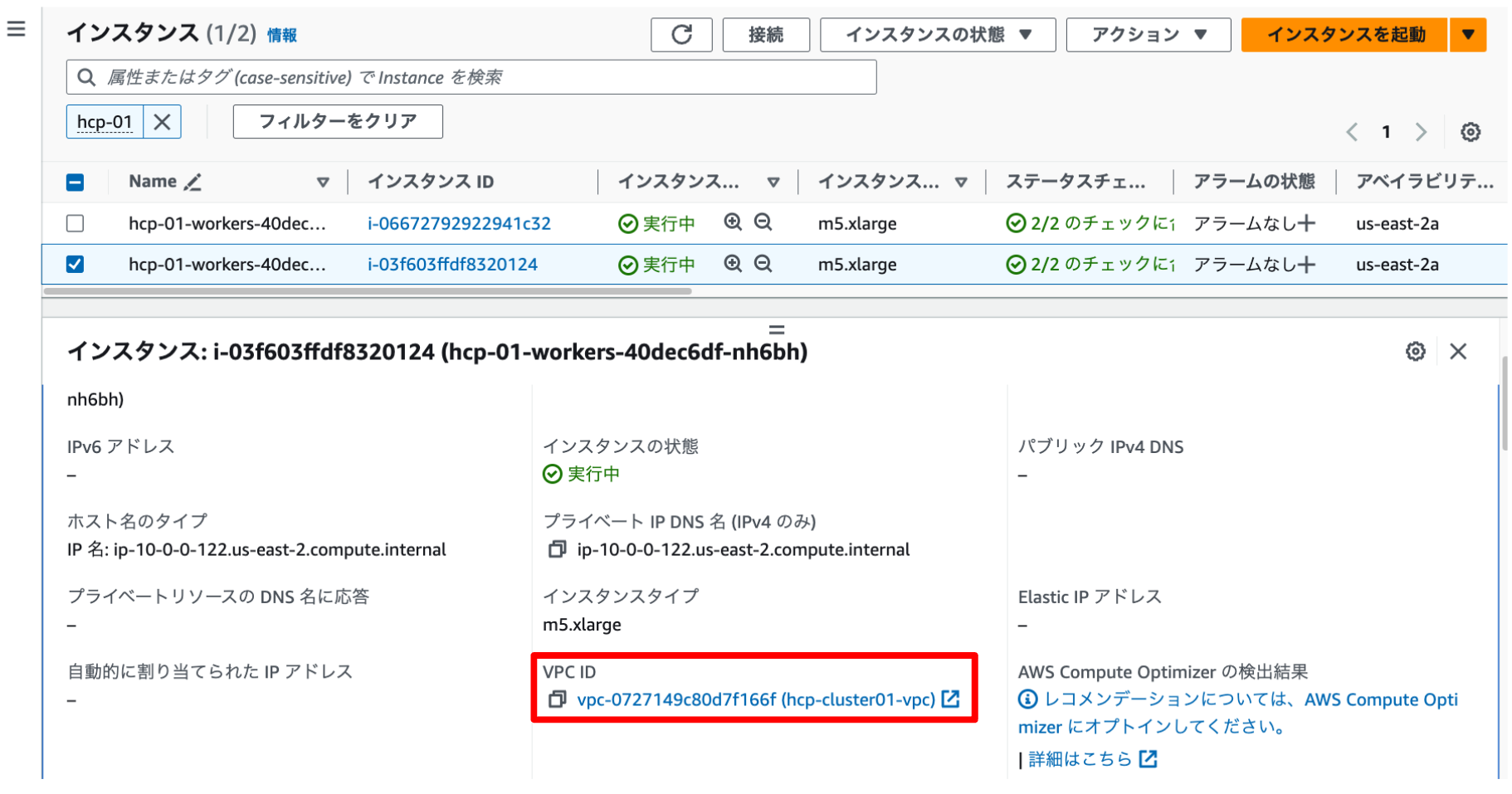Toggle the select-all instances checkbox
The width and height of the screenshot is (1512, 794).
coord(75,183)
